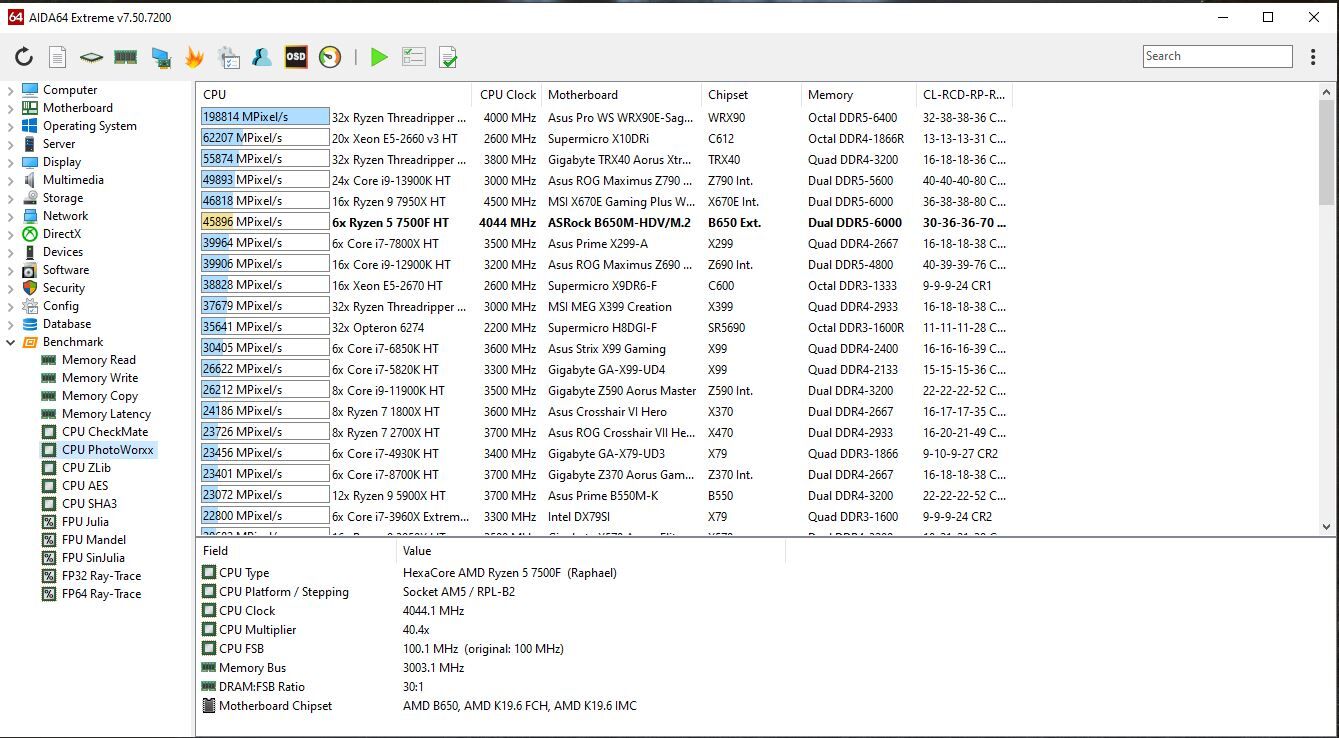Launch the RAM module toolbar icon
Viewport: 1339px width, 738px height.
(125, 57)
